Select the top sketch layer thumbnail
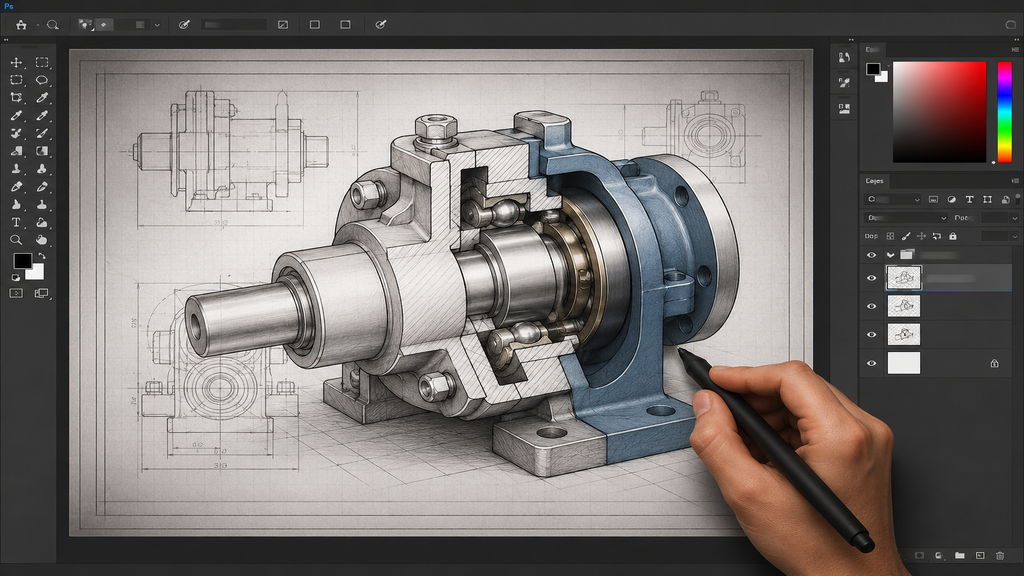 click(904, 278)
